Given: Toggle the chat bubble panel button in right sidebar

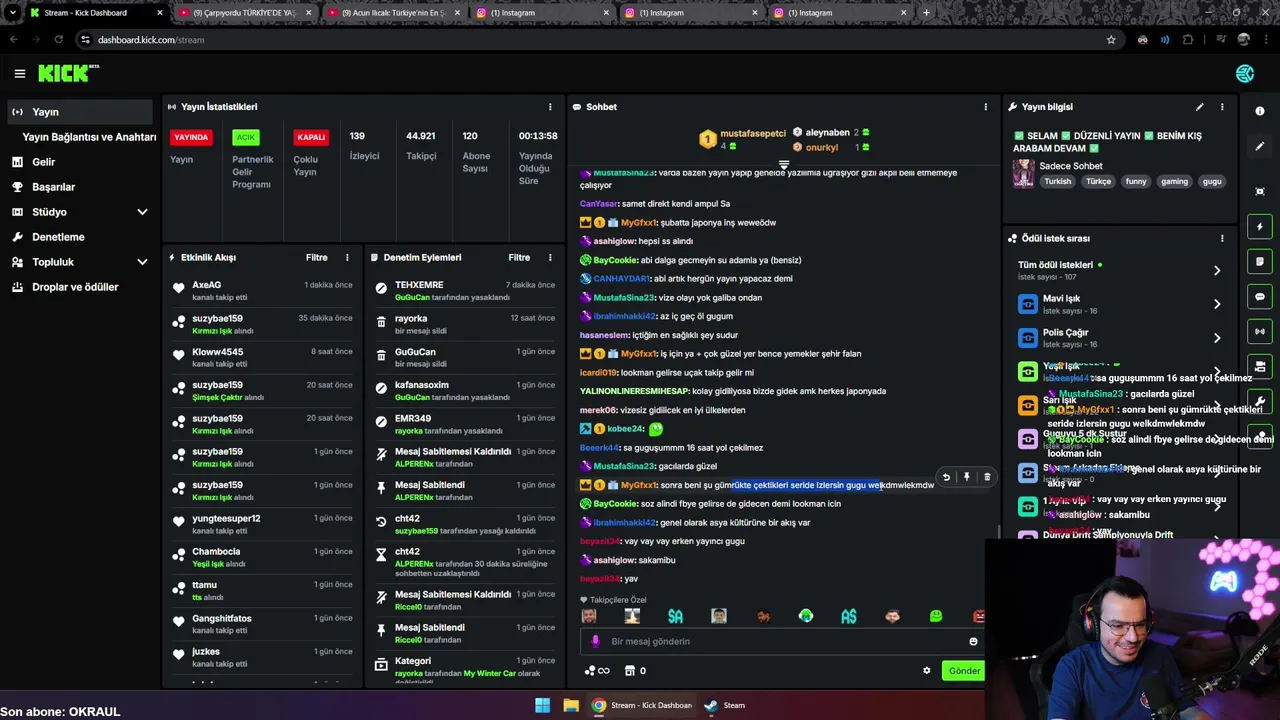Looking at the screenshot, I should [x=1260, y=297].
